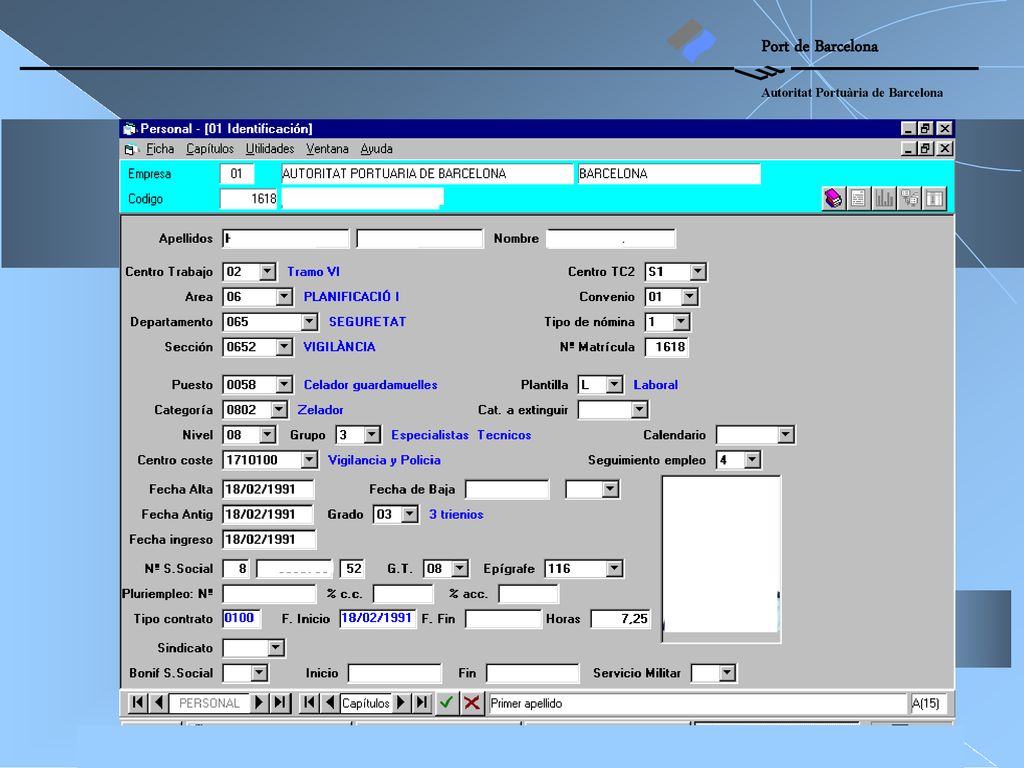Expand the Convenio dropdown showing 01
Image resolution: width=1024 pixels, height=768 pixels.
pos(689,297)
